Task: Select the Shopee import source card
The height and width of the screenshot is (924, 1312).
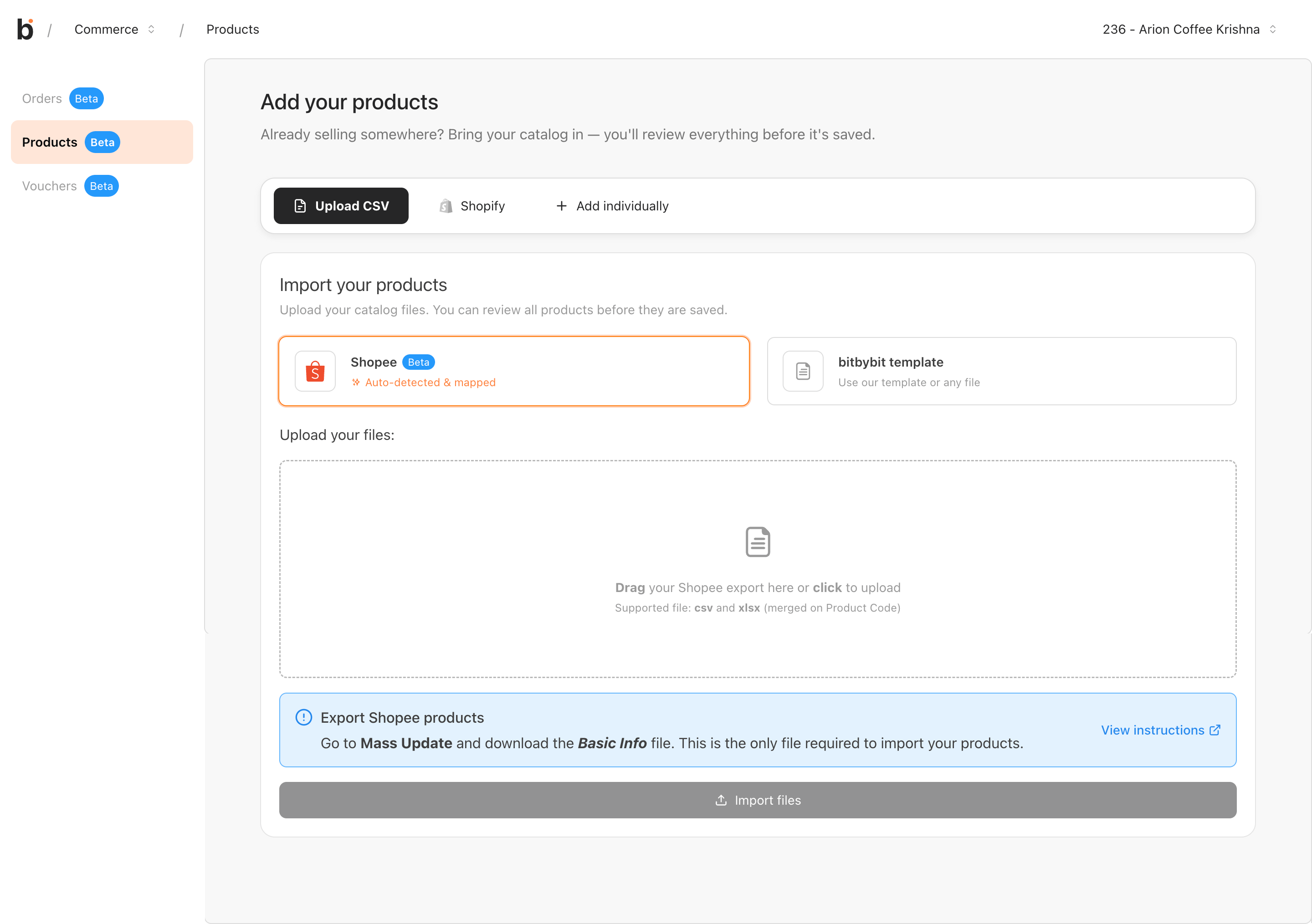Action: point(514,371)
